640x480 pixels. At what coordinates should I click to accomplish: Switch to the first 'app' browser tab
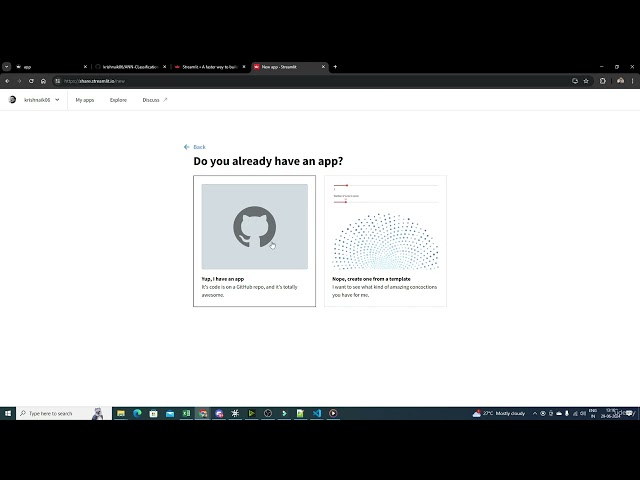[x=51, y=67]
